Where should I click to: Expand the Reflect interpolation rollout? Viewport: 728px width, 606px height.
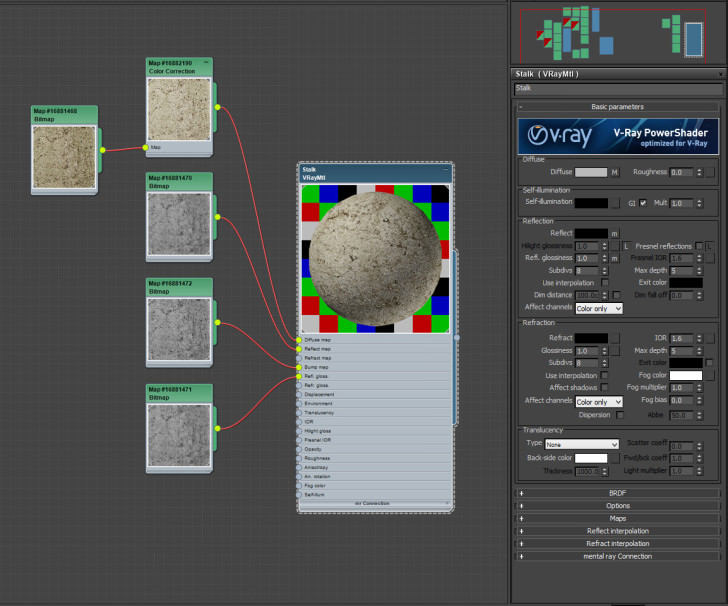point(618,531)
